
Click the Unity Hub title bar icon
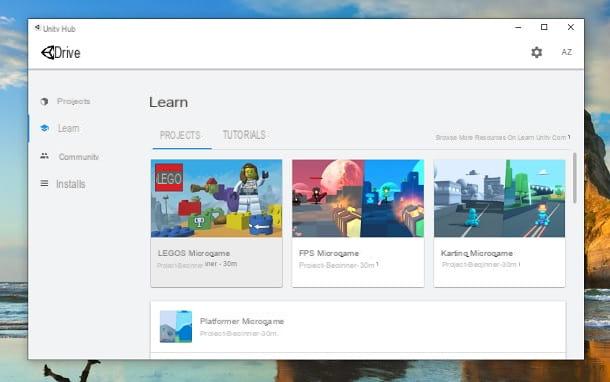click(x=37, y=28)
